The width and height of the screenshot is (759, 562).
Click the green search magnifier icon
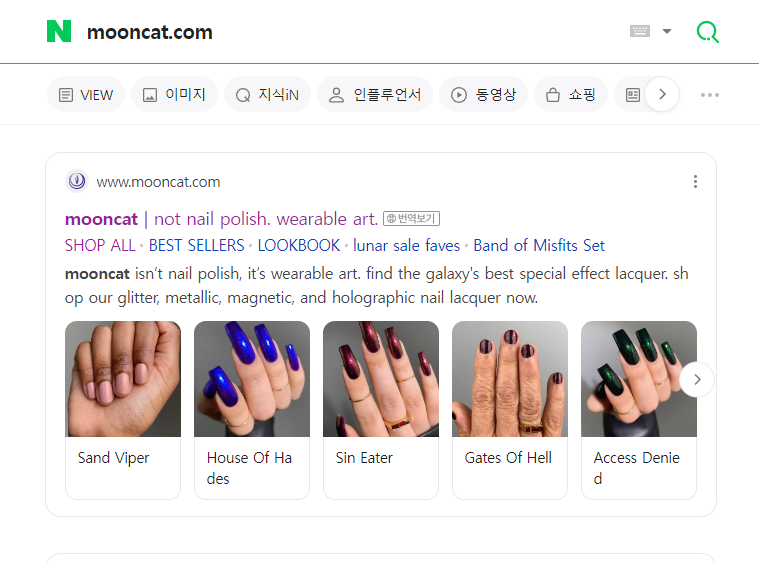[708, 32]
